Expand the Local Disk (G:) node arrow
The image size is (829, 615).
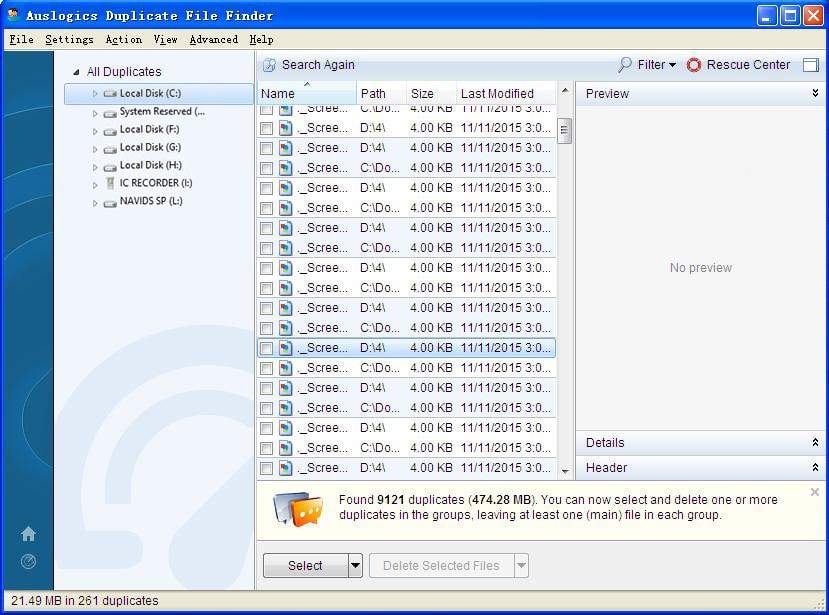click(x=95, y=149)
